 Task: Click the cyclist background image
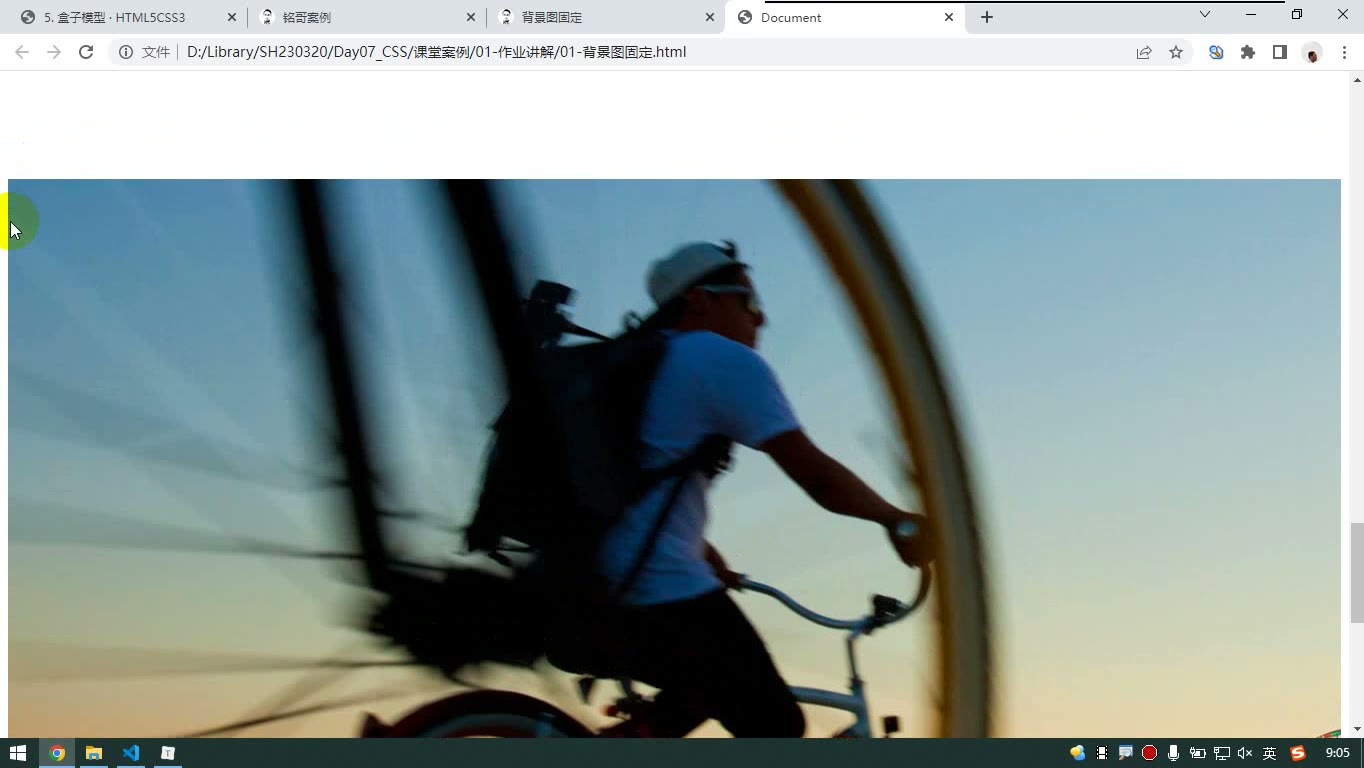(x=674, y=458)
